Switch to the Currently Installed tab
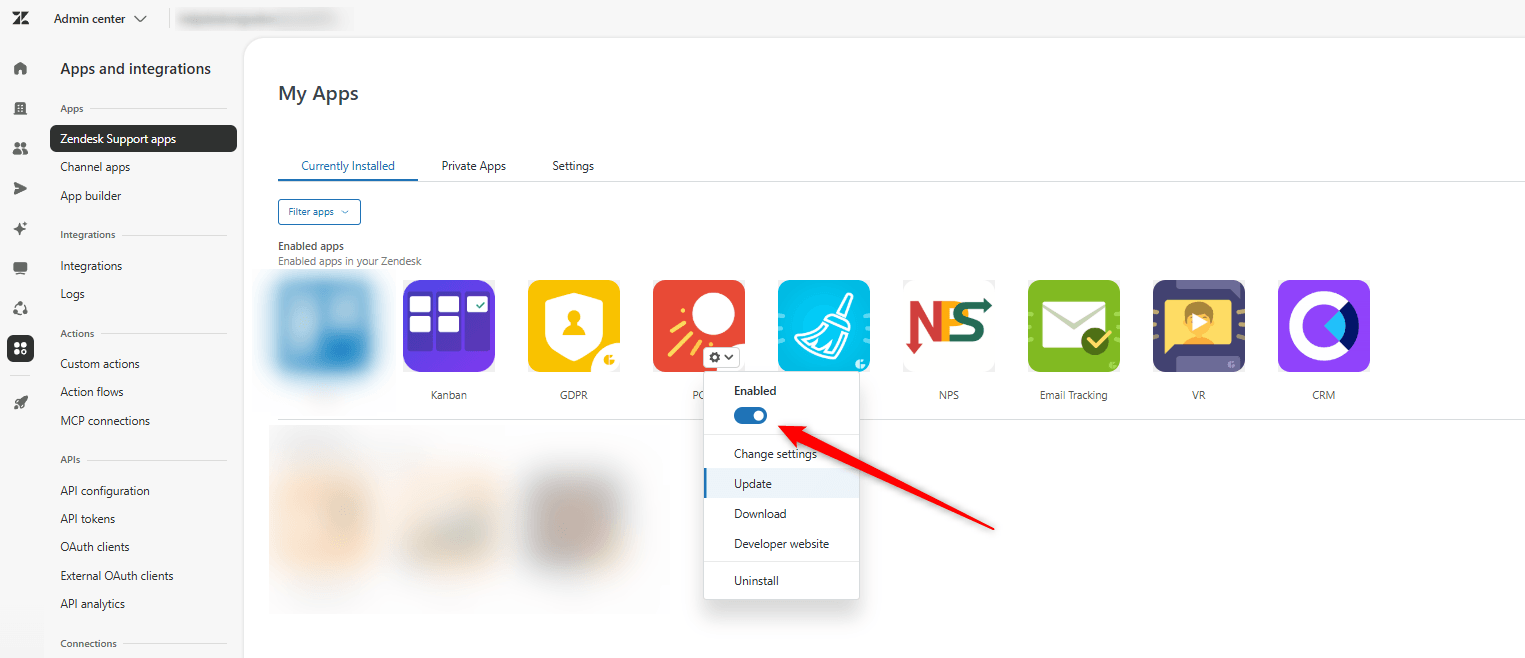The image size is (1525, 658). point(348,166)
